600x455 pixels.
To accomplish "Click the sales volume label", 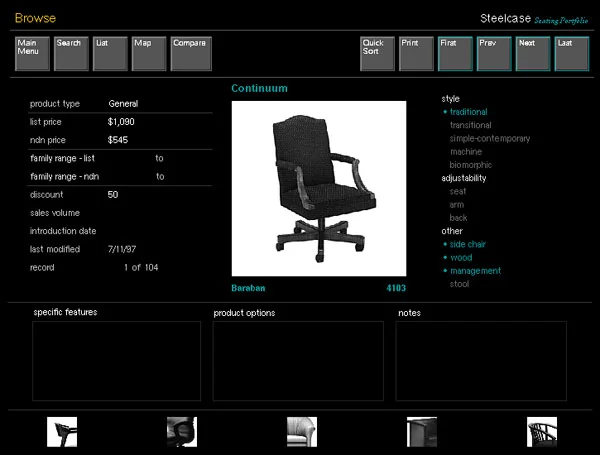I will (55, 213).
